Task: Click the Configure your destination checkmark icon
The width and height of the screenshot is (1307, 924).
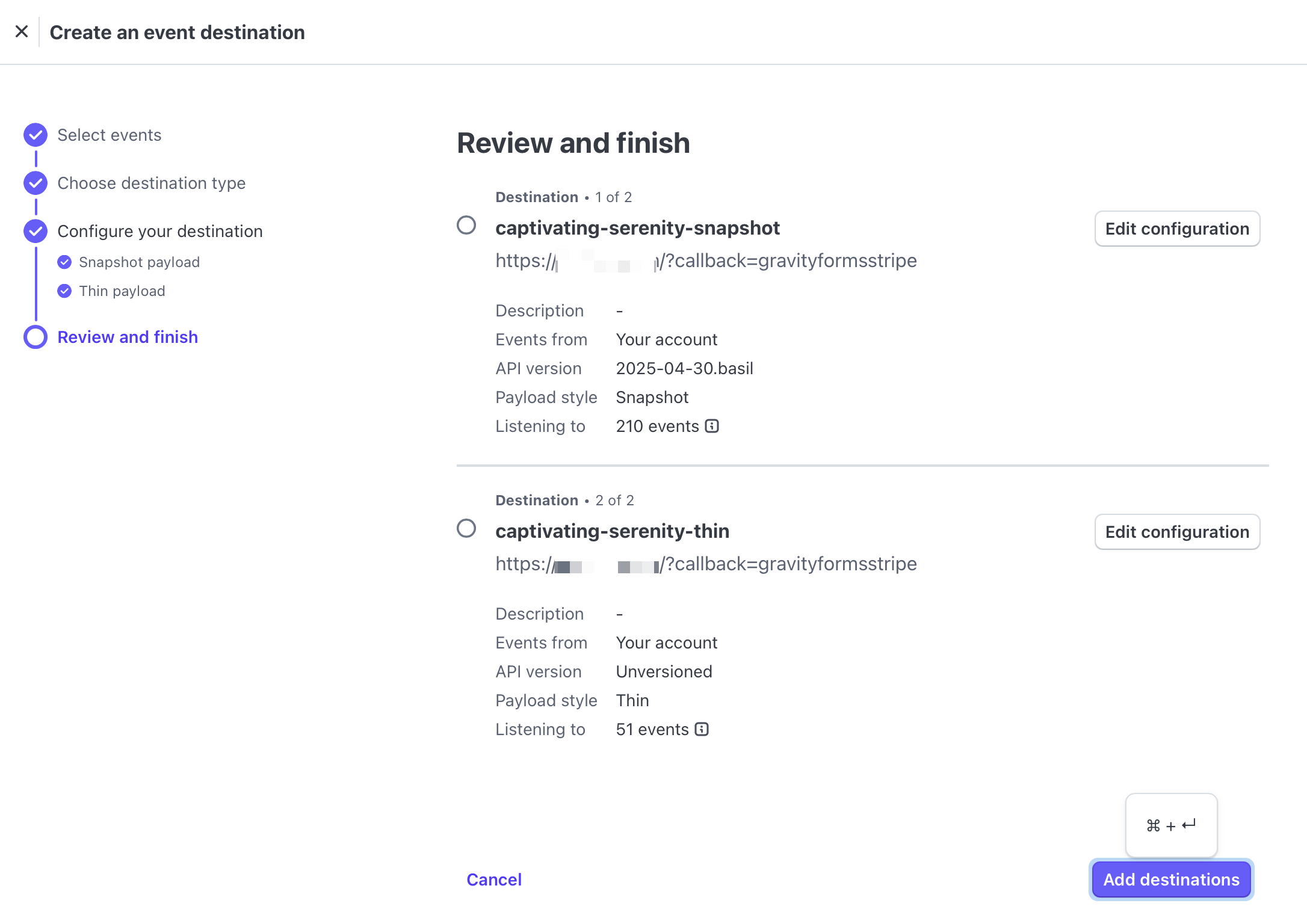Action: [x=36, y=232]
